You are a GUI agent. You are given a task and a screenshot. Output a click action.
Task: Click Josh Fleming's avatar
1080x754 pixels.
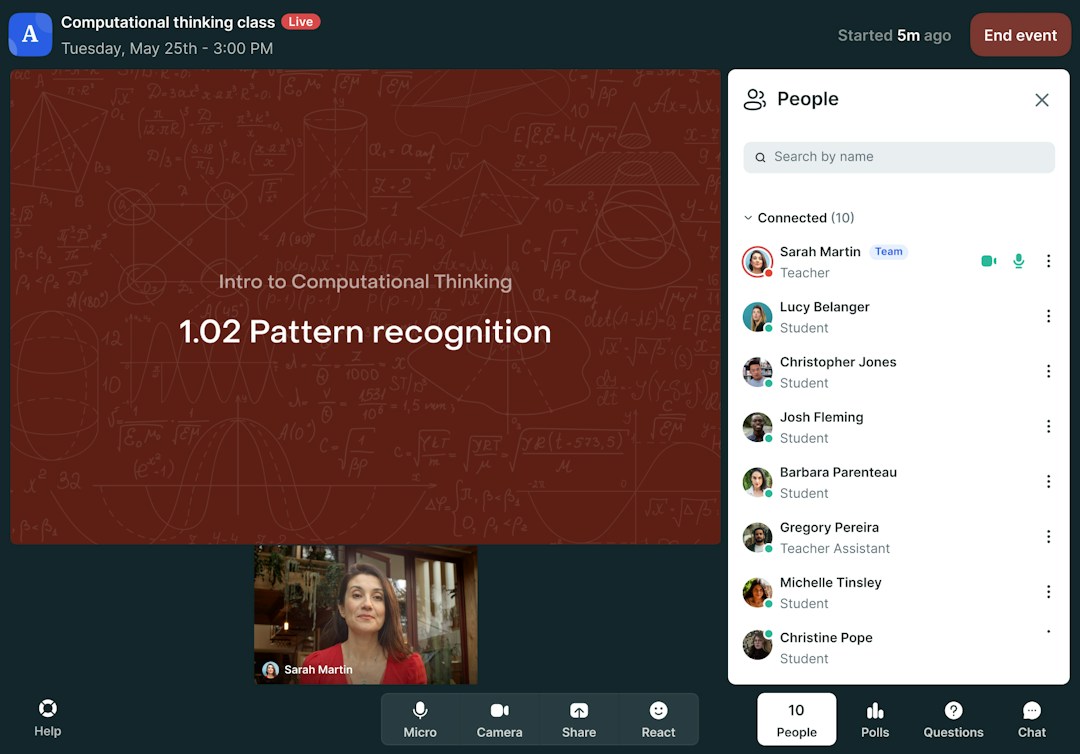pyautogui.click(x=757, y=427)
